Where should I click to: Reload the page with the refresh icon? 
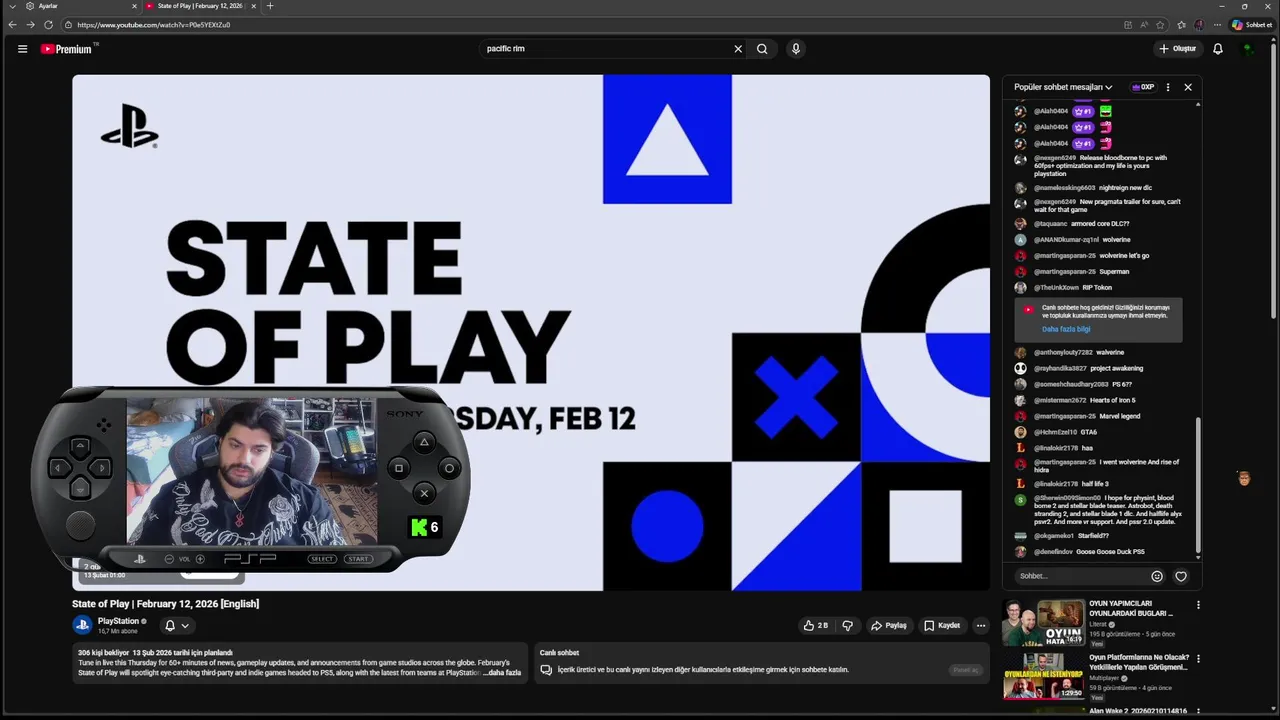tap(48, 25)
